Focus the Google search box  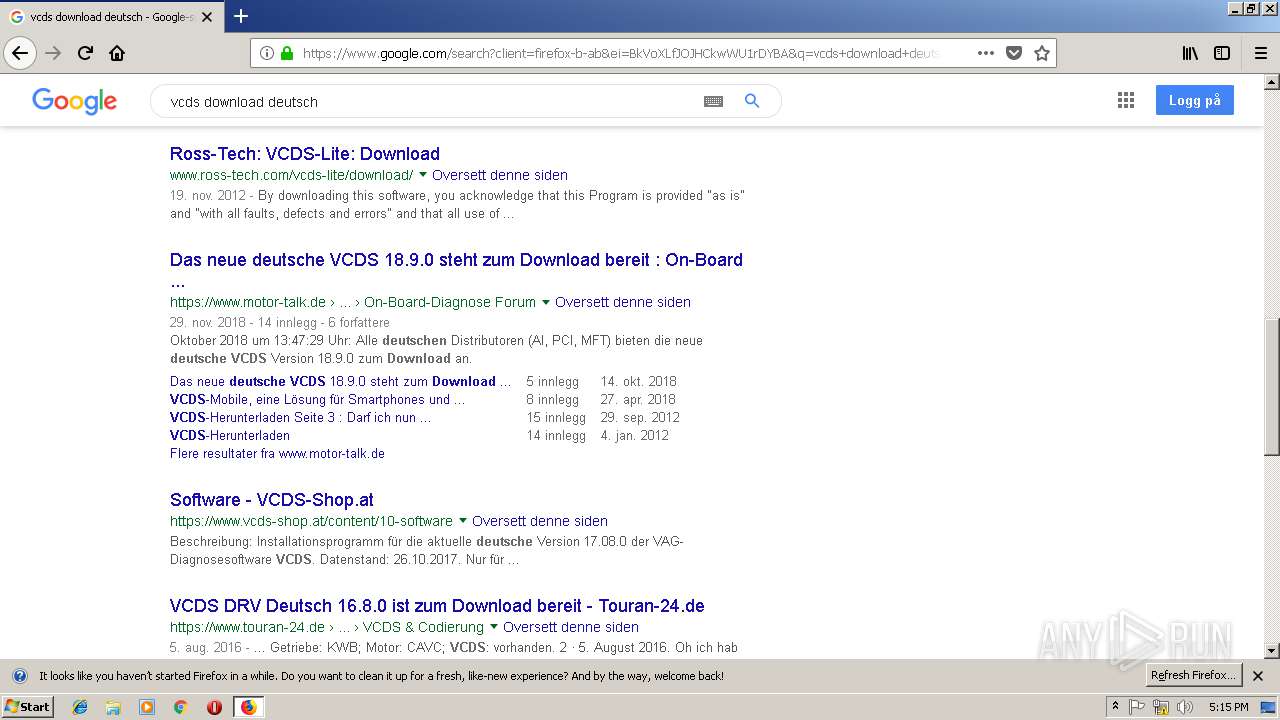tap(430, 101)
